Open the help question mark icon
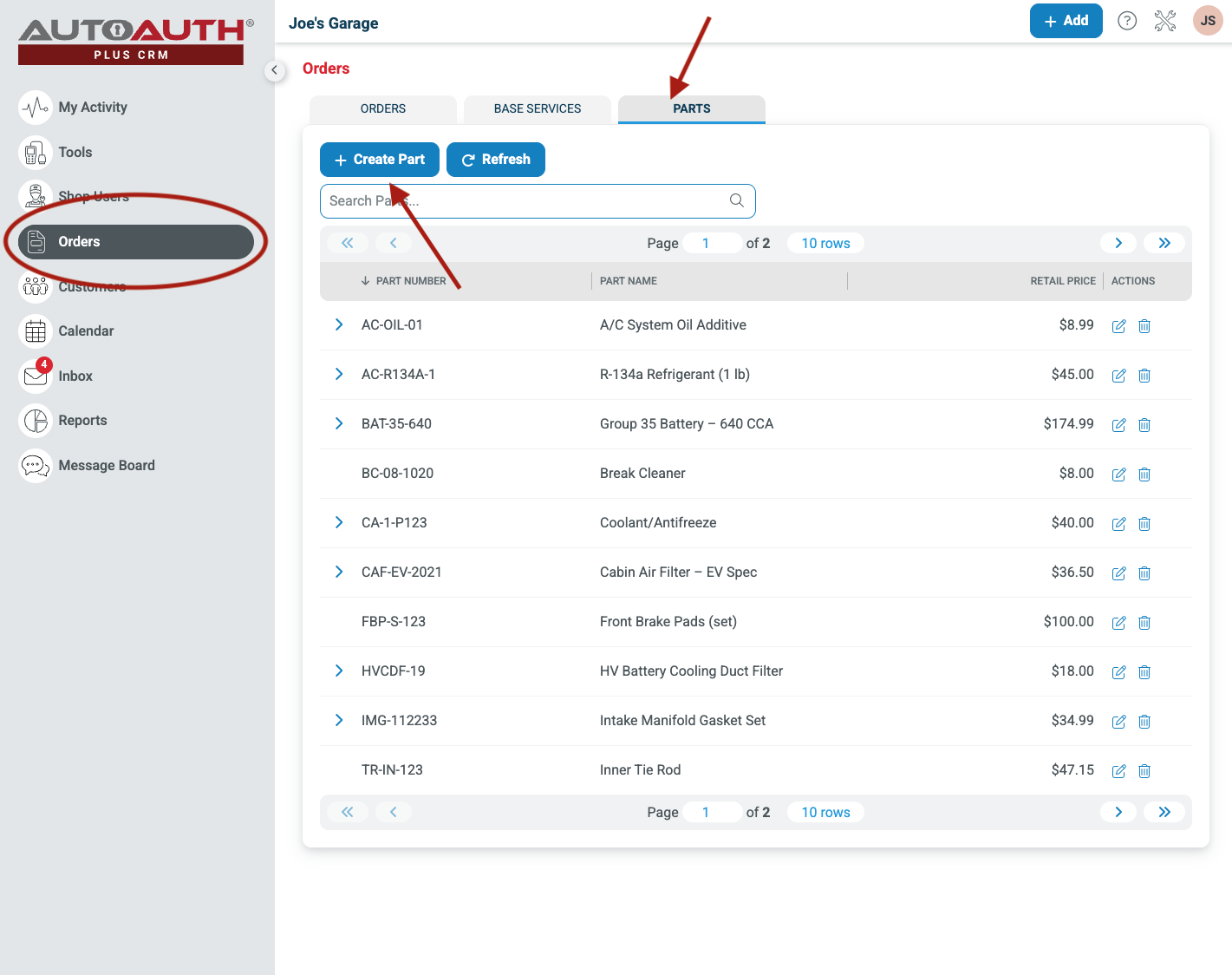This screenshot has width=1232, height=975. [x=1126, y=21]
